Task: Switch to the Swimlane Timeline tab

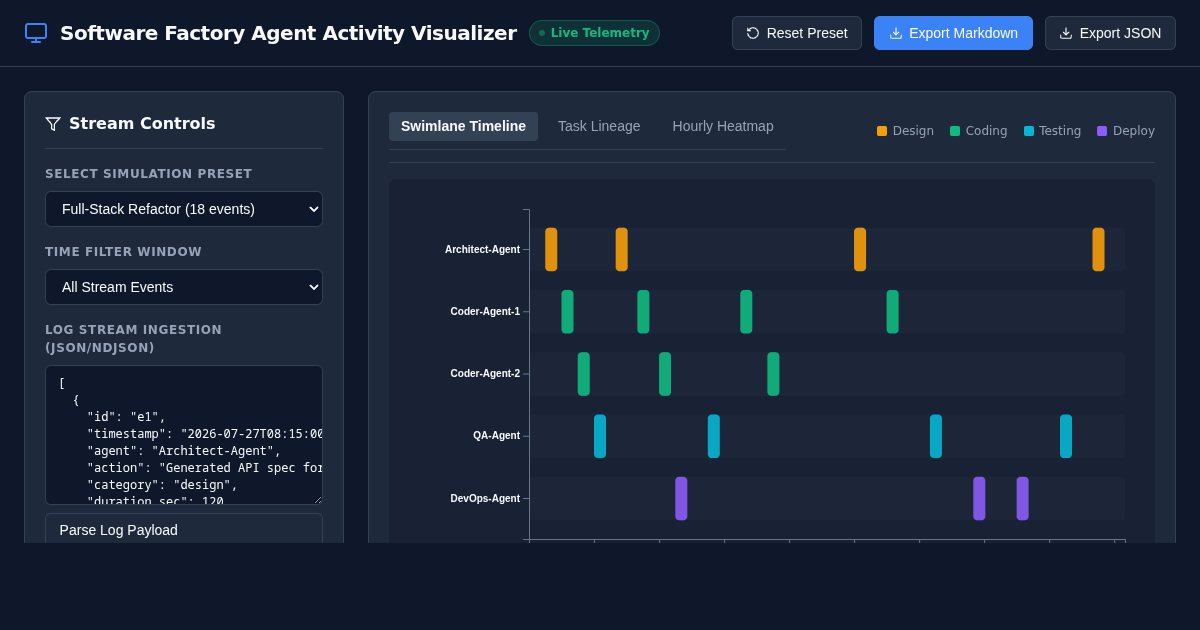Action: pos(463,126)
